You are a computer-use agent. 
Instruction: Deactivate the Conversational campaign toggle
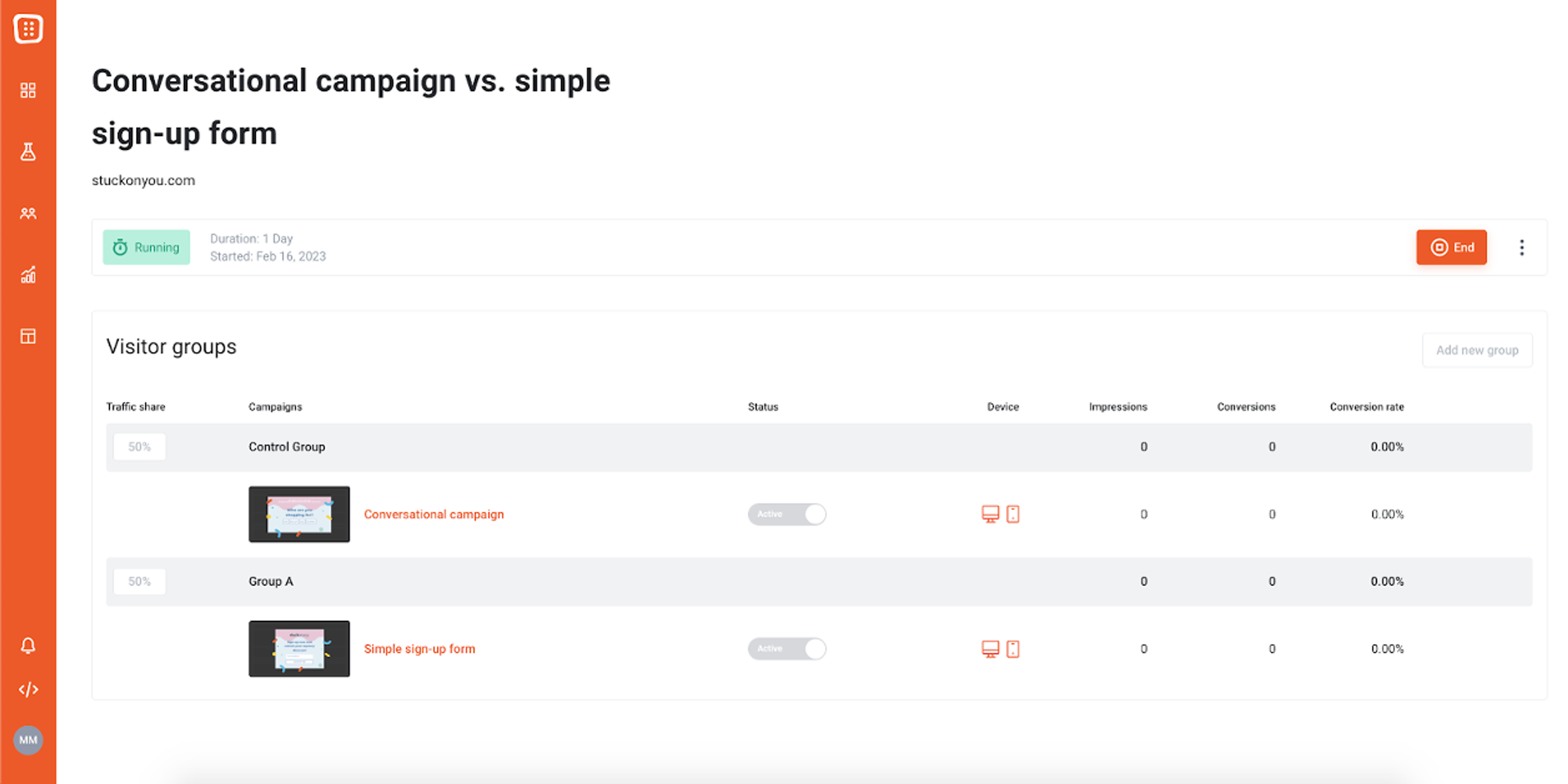[x=787, y=514]
